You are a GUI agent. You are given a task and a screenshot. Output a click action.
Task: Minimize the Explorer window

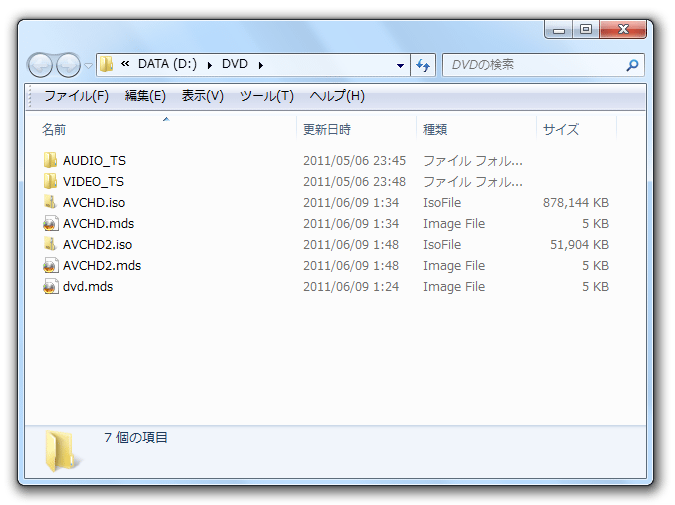point(559,30)
